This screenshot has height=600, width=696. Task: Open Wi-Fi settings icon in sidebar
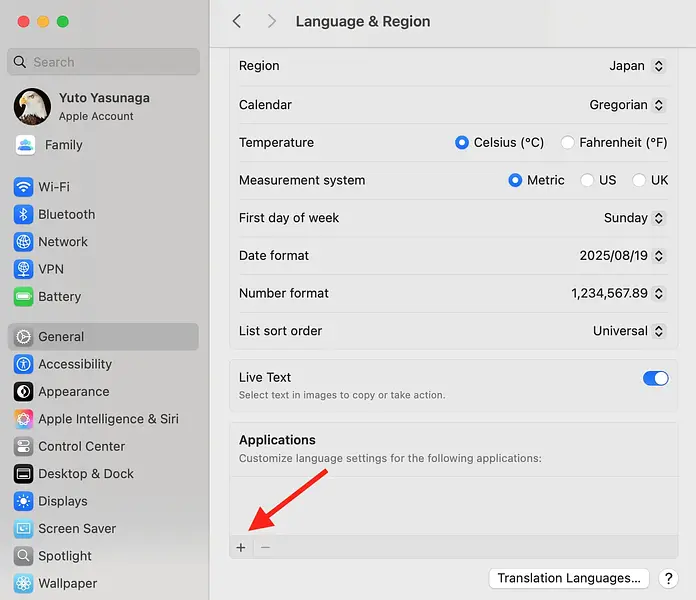[24, 187]
